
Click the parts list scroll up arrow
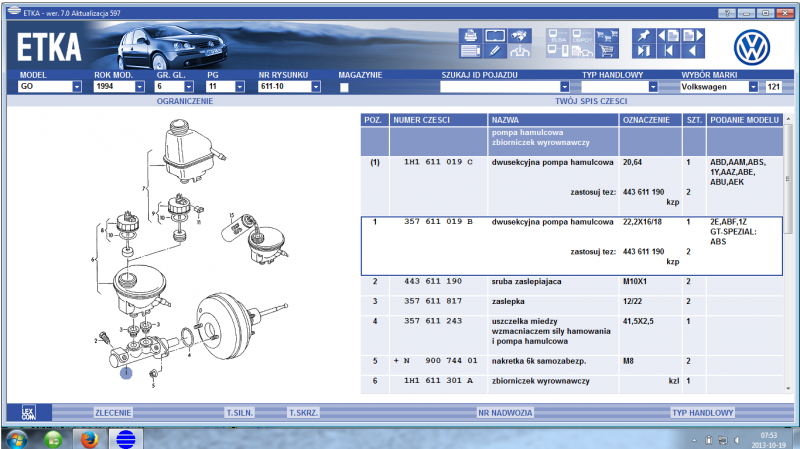point(788,119)
